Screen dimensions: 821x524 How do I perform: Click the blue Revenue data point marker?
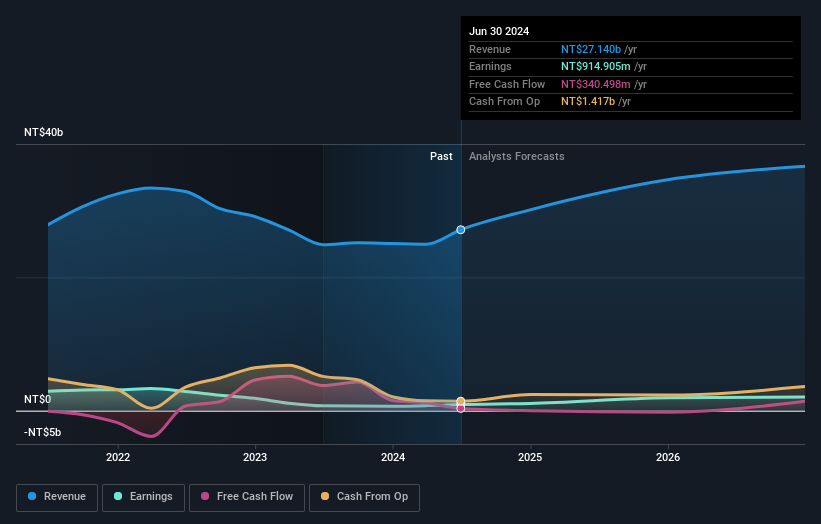tap(461, 230)
